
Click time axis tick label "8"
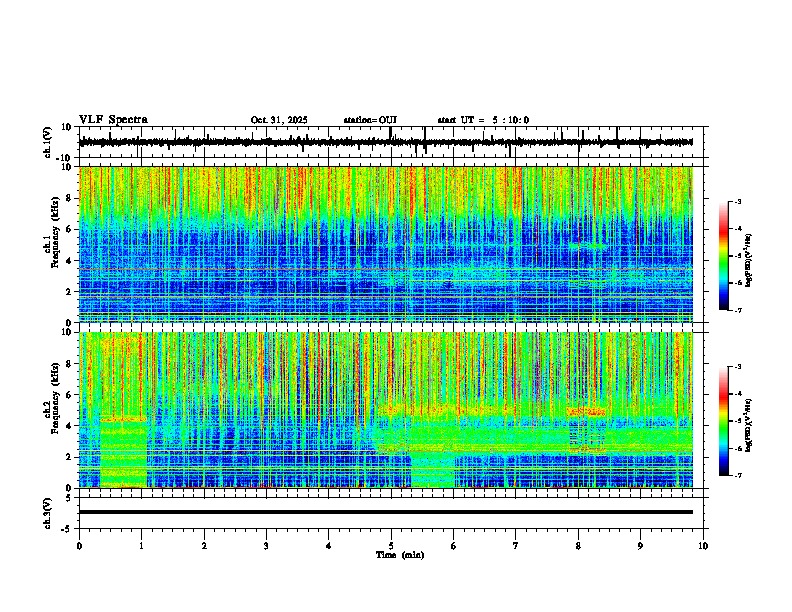578,546
